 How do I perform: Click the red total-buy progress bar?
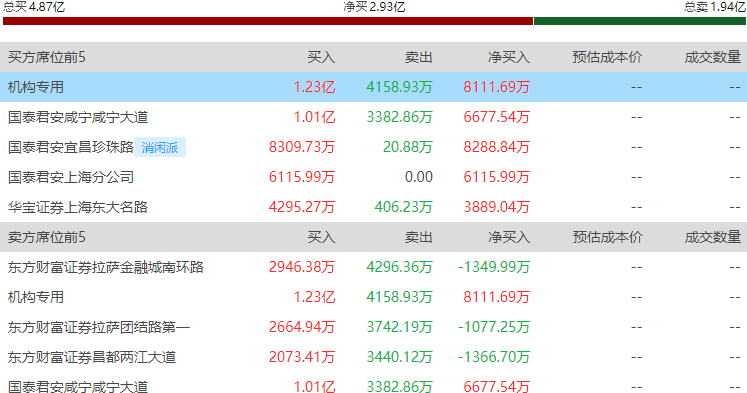click(268, 21)
